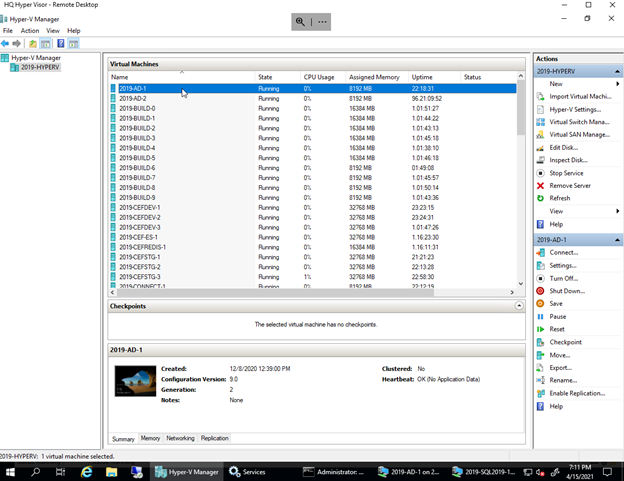This screenshot has height=481, width=624.
Task: Click Import Virtual Machine action icon
Action: tap(540, 96)
